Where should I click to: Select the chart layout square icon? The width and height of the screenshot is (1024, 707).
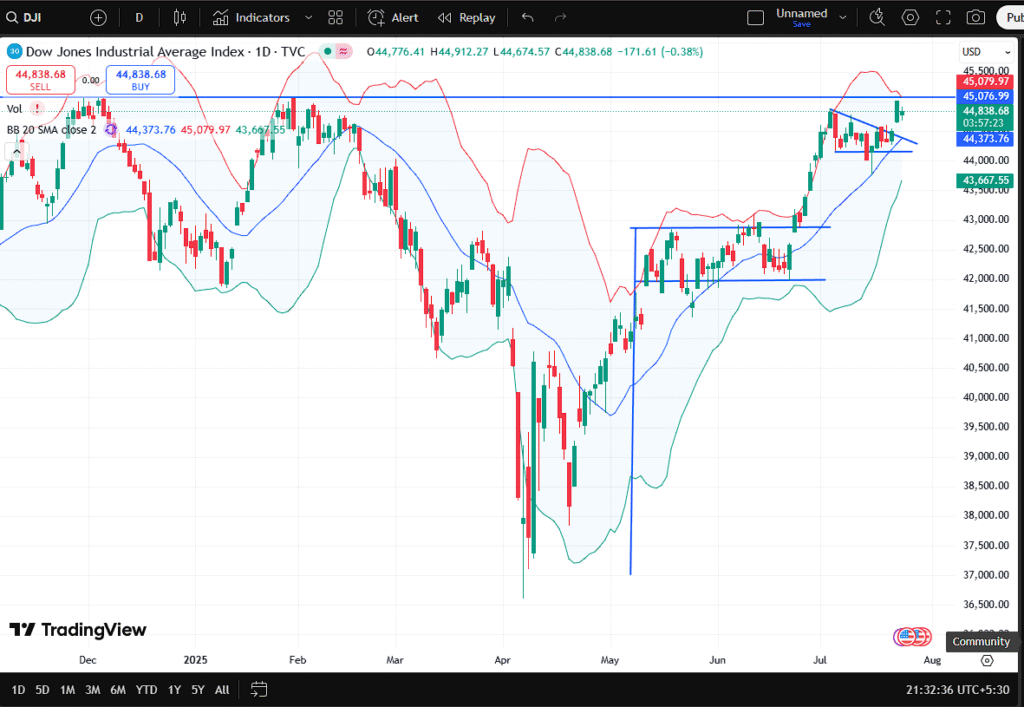[756, 18]
